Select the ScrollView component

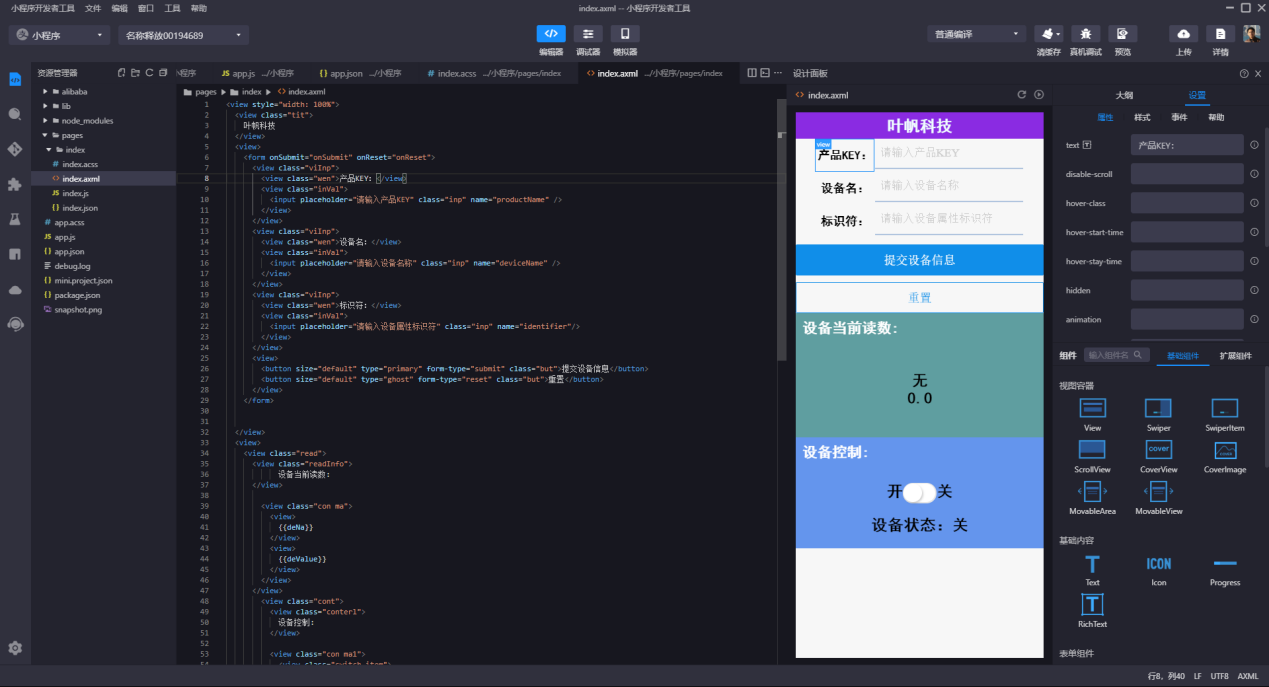click(x=1092, y=456)
